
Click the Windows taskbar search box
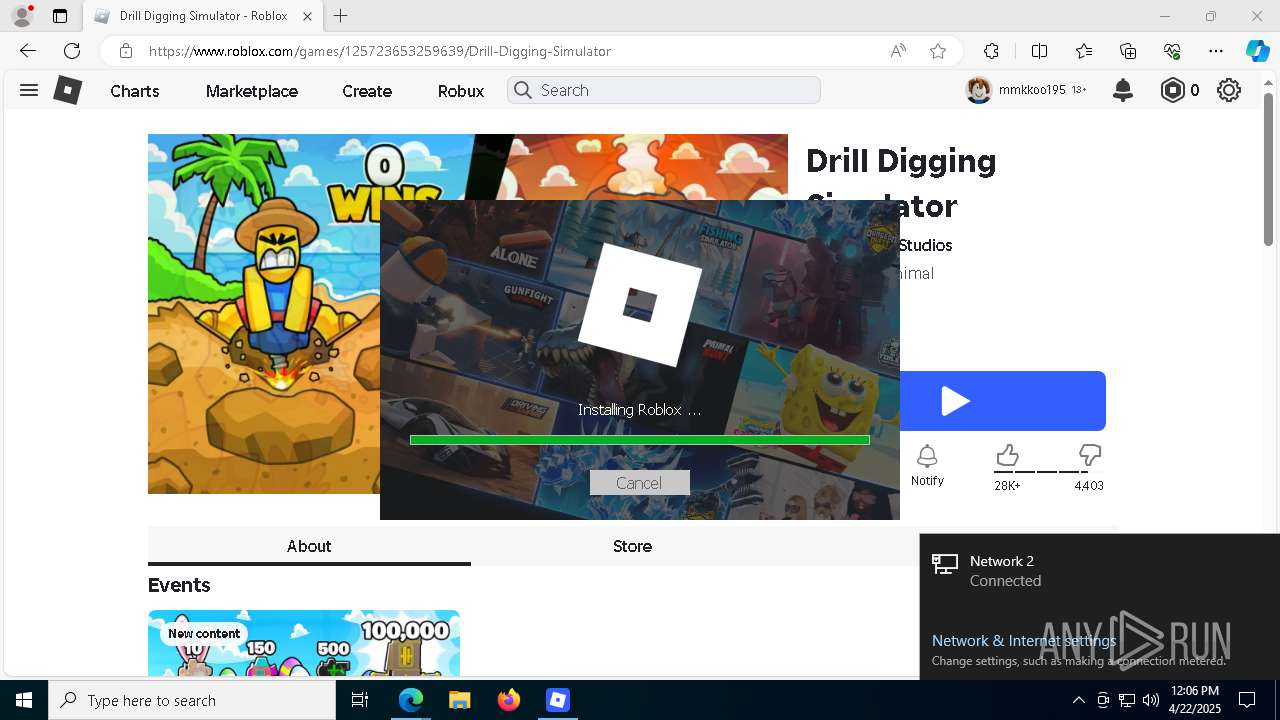(192, 700)
